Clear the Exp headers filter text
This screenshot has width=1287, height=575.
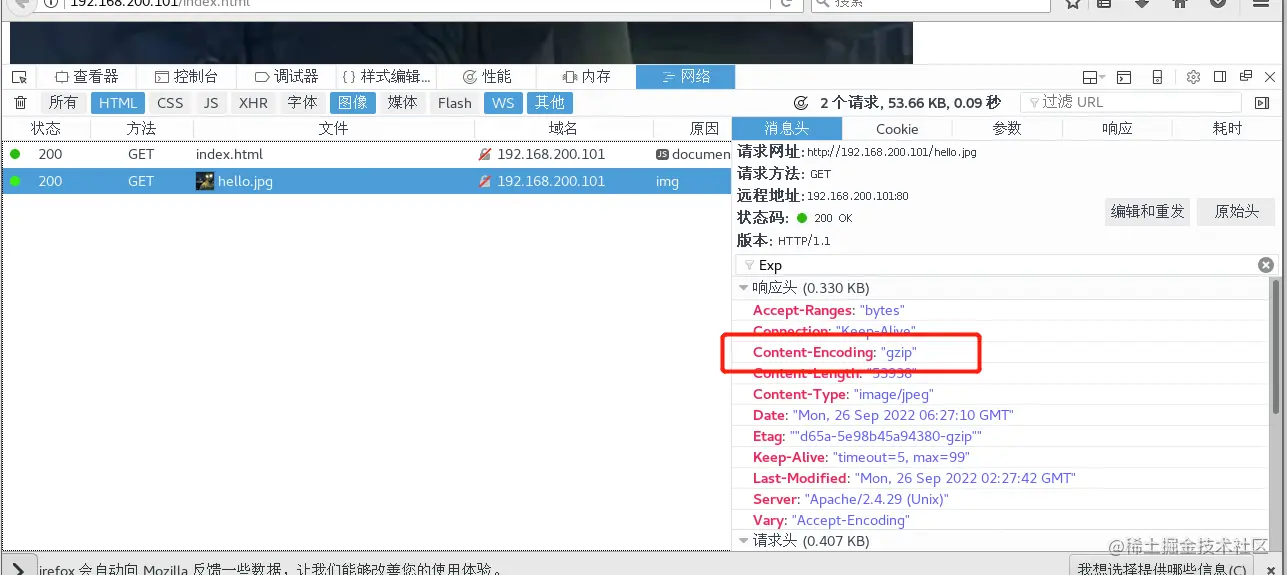click(x=1266, y=265)
